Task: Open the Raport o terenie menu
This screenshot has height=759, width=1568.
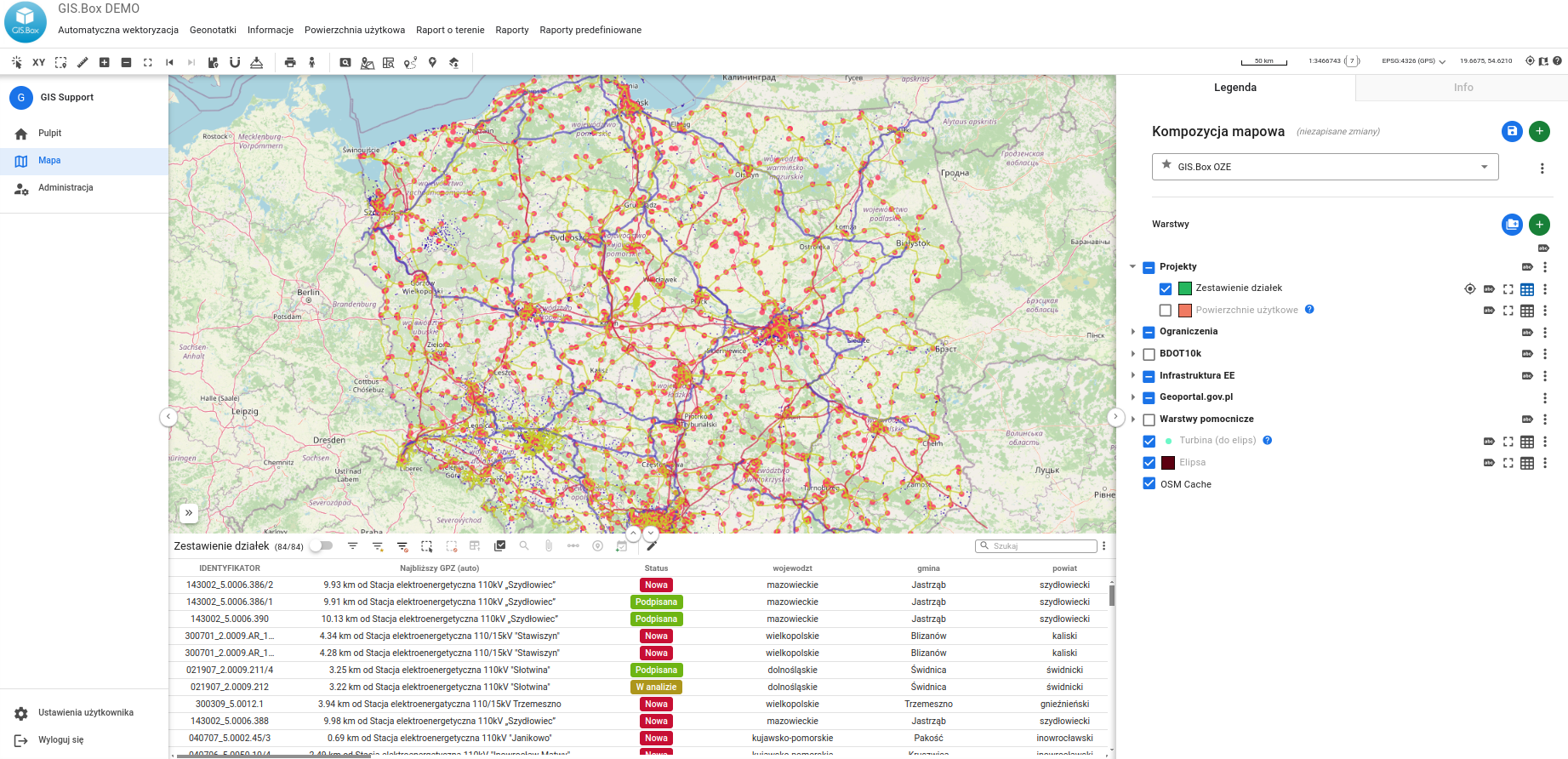Action: click(450, 30)
